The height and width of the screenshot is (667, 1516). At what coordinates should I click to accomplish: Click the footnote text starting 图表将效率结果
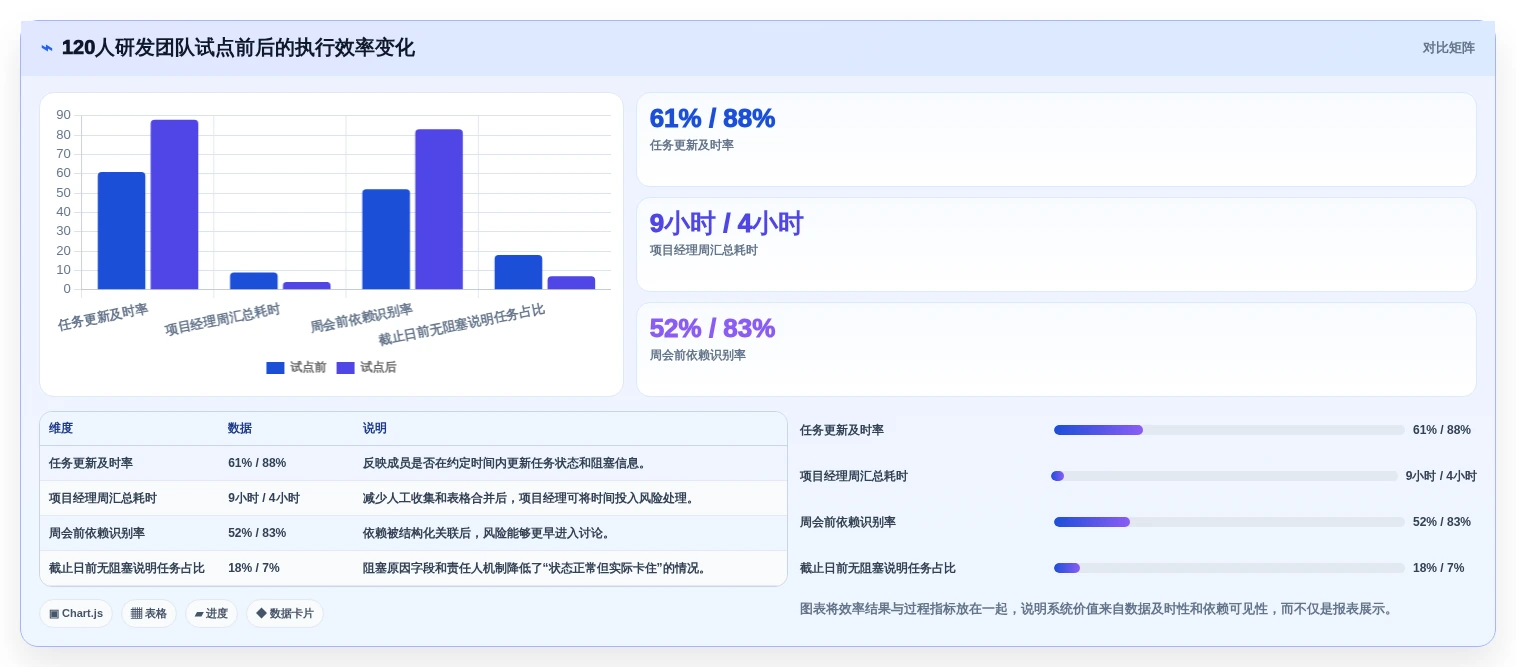pyautogui.click(x=1098, y=609)
